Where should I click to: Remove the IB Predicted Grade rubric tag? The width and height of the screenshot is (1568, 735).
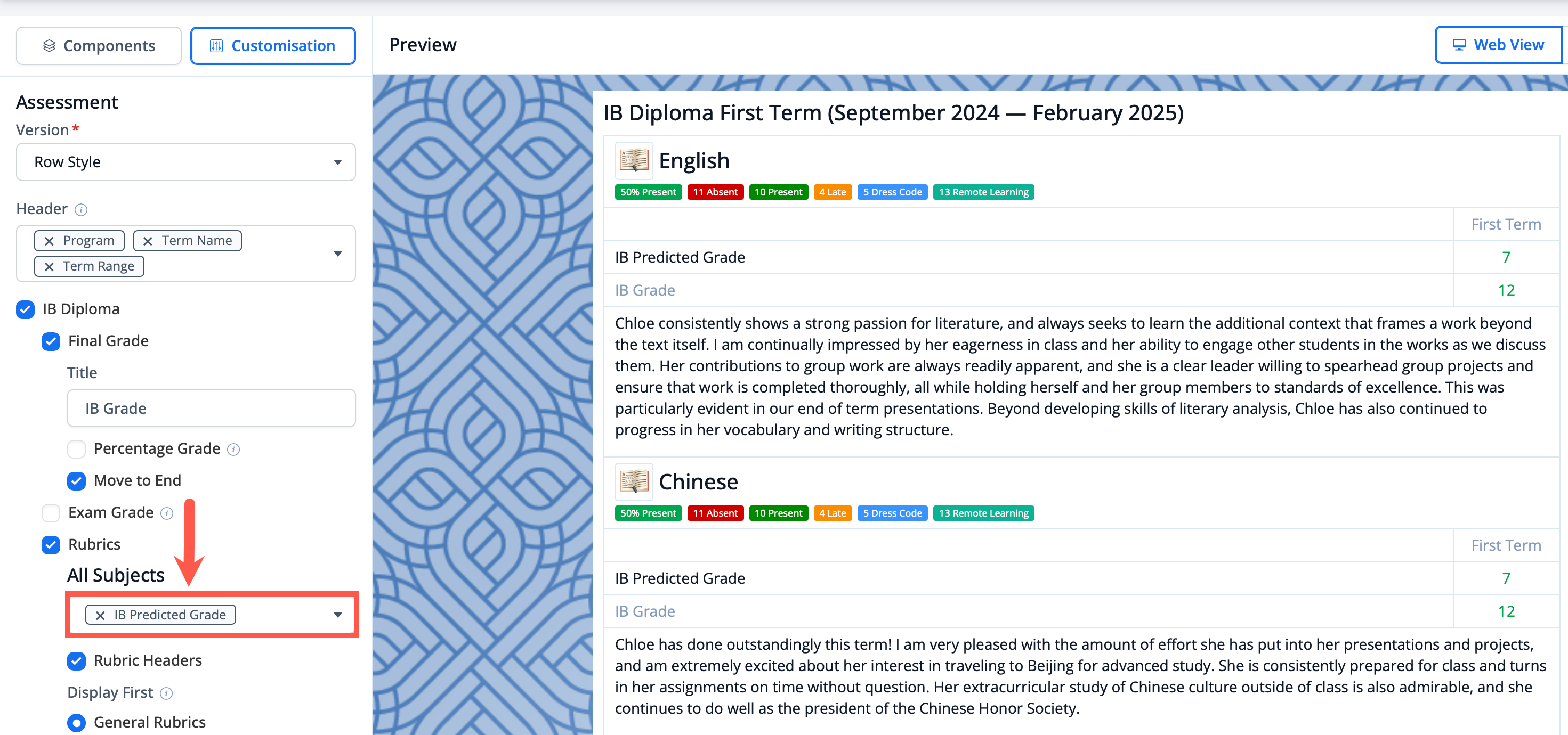(x=100, y=615)
